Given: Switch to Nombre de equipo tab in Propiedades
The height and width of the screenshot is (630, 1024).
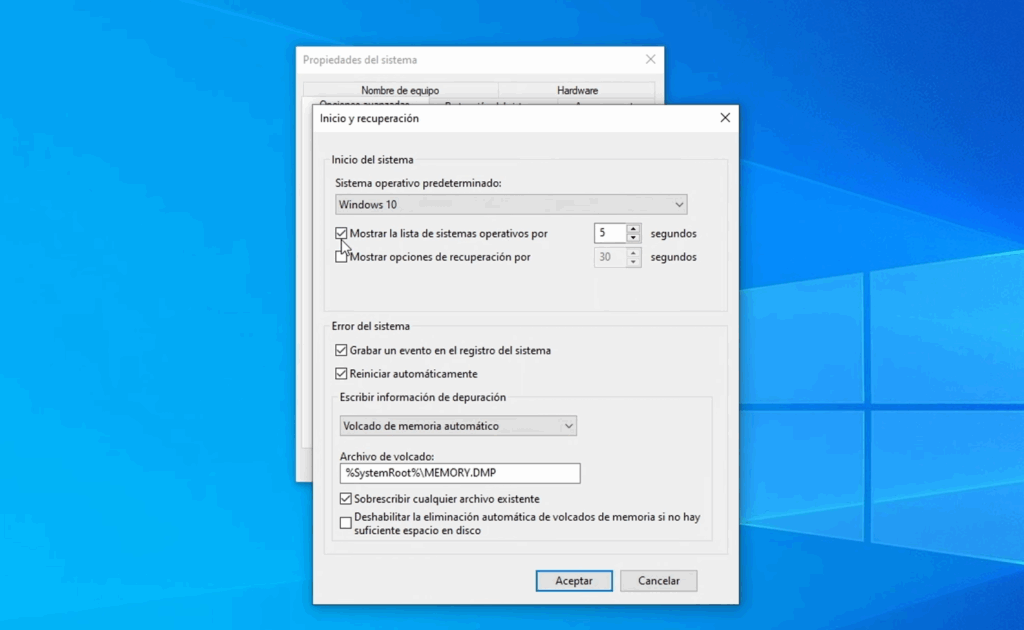Looking at the screenshot, I should (x=400, y=90).
